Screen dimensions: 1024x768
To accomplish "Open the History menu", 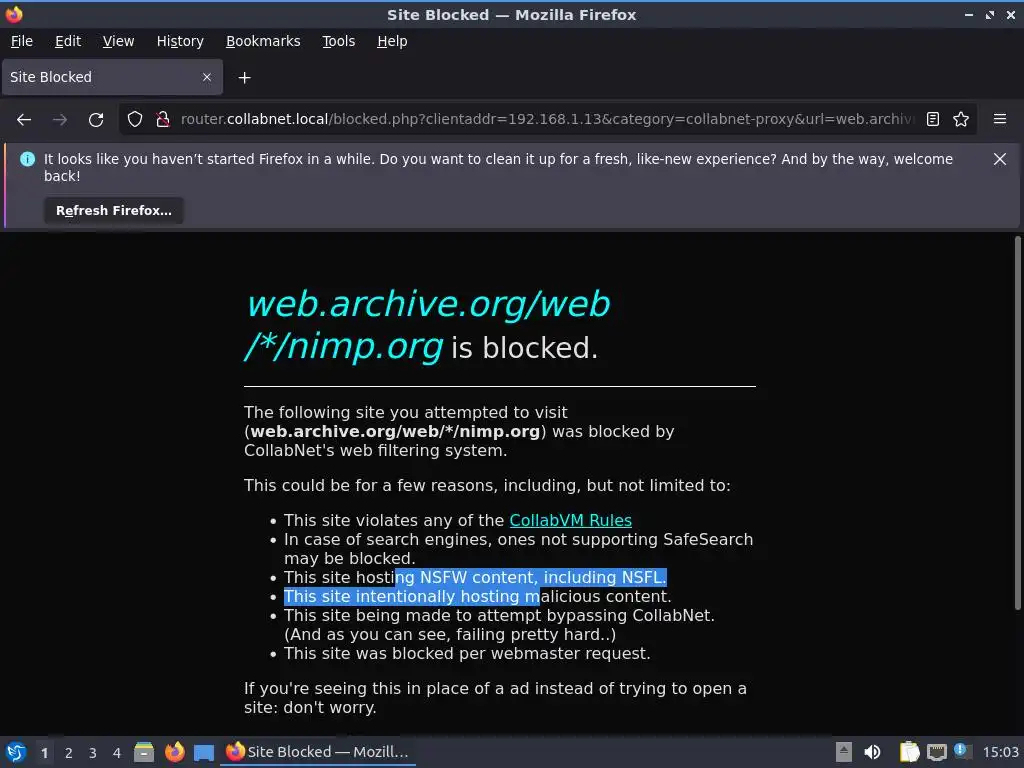I will pos(180,41).
